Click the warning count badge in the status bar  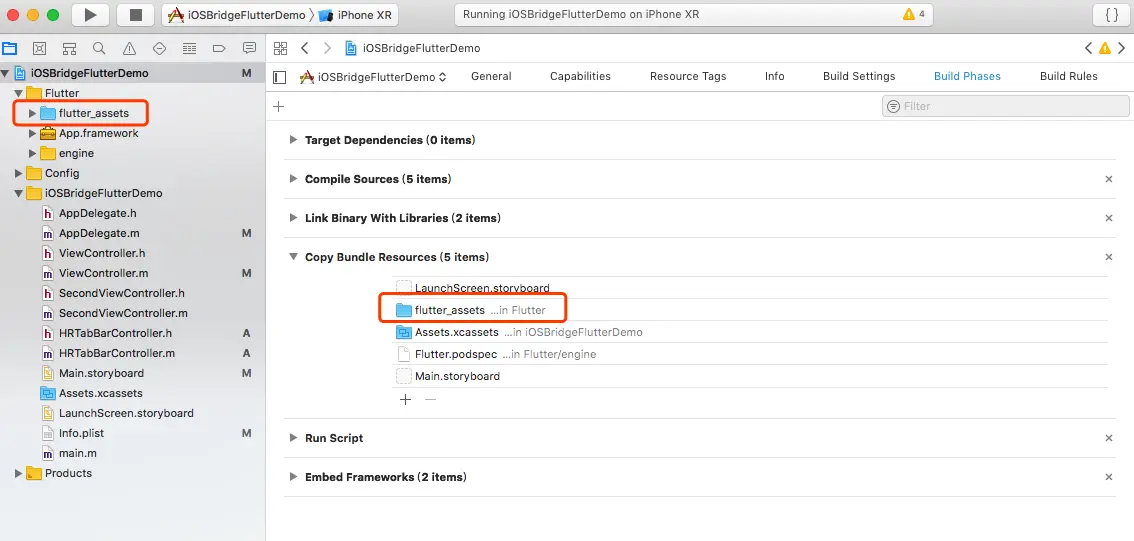914,14
